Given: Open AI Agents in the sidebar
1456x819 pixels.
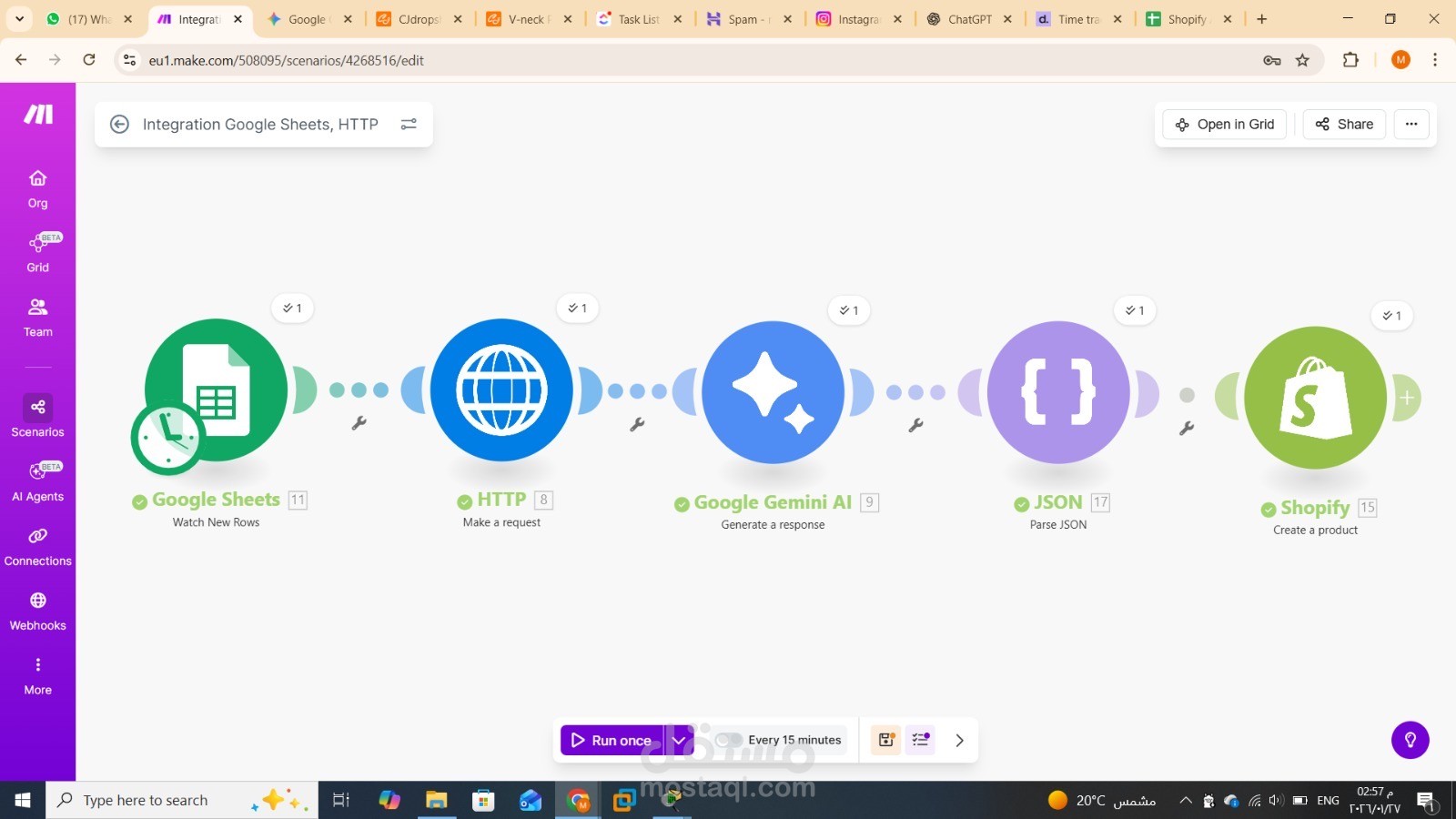Looking at the screenshot, I should tap(38, 482).
